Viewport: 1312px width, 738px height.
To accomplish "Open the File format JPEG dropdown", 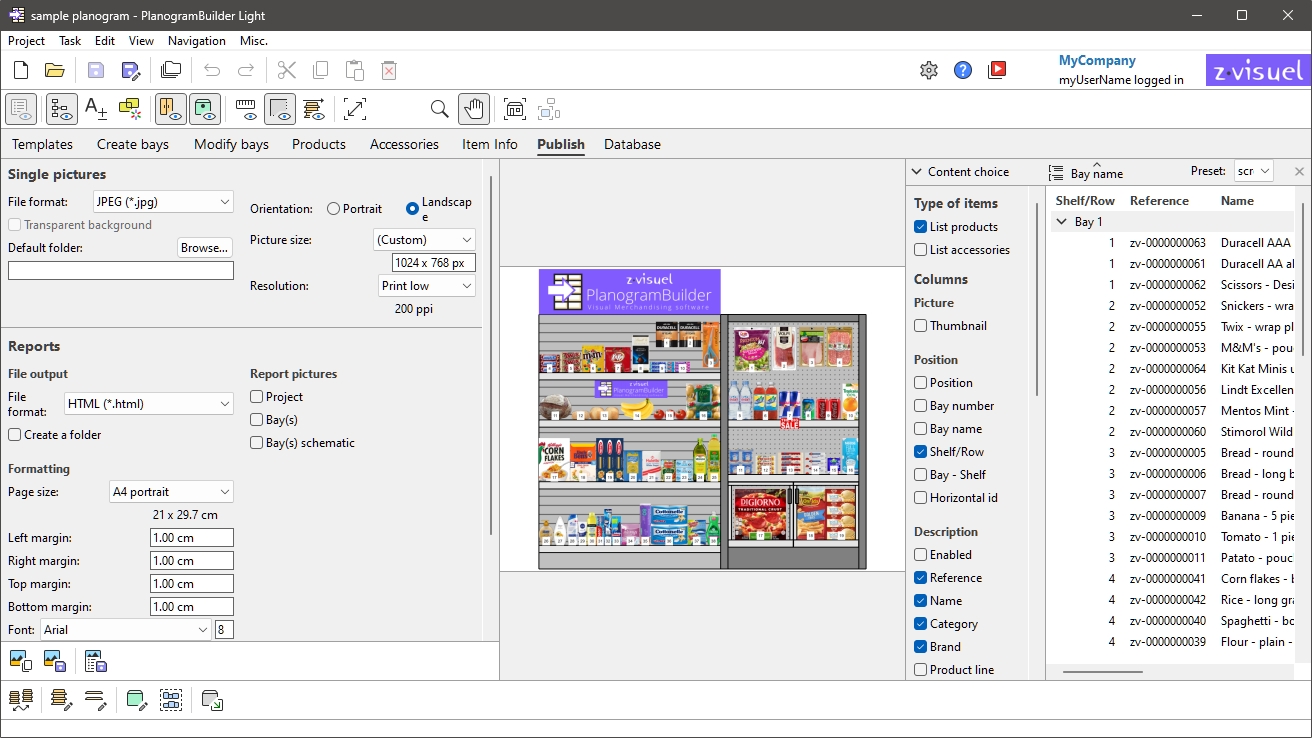I will click(163, 202).
